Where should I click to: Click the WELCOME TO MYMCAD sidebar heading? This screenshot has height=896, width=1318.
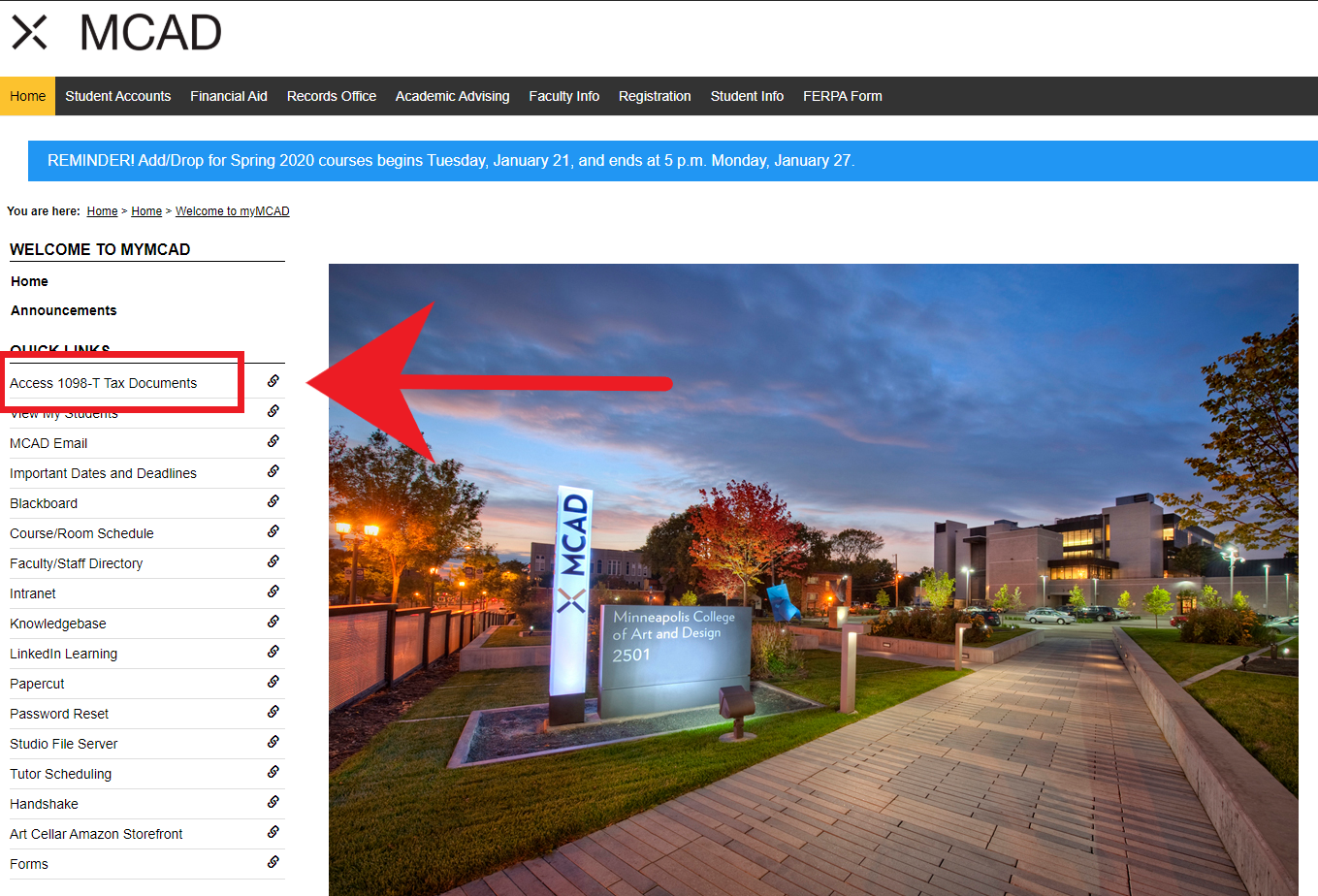(x=100, y=249)
